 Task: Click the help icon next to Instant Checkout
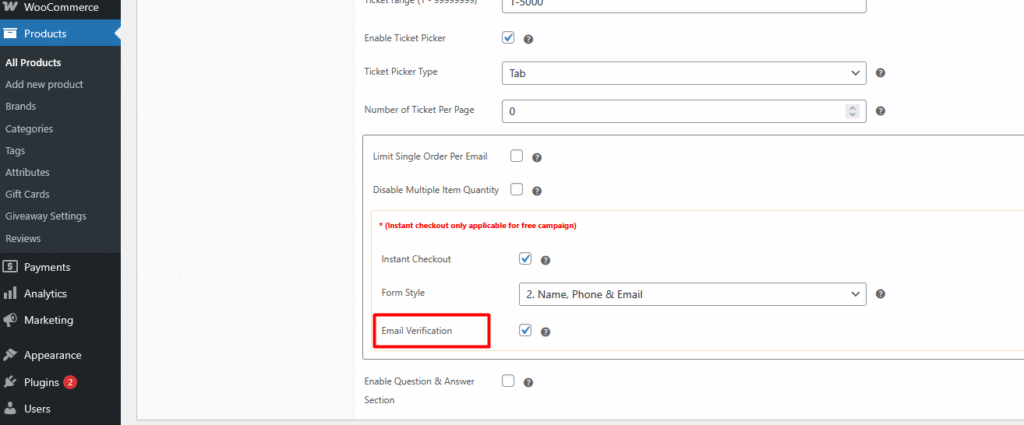point(545,260)
